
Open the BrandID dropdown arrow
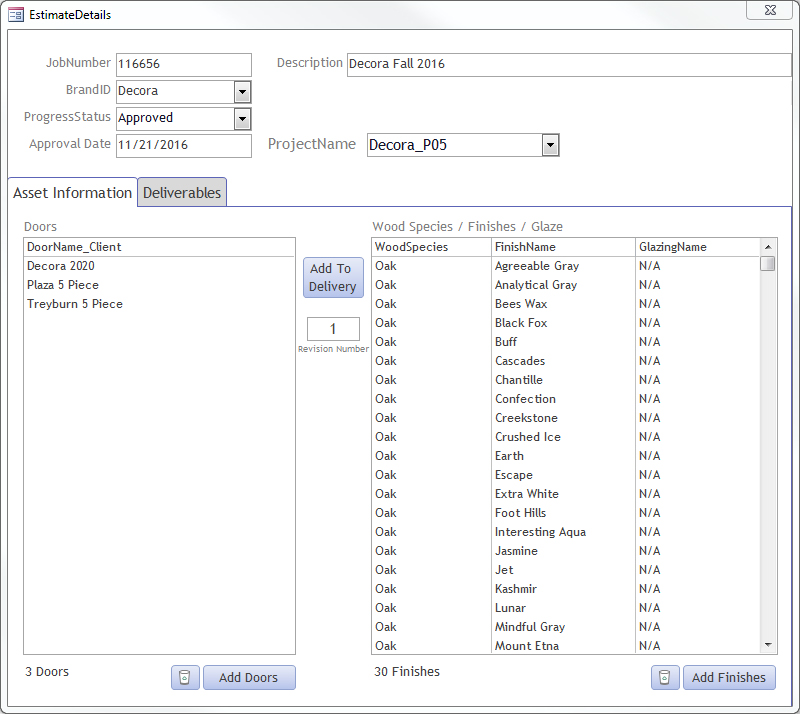click(242, 92)
